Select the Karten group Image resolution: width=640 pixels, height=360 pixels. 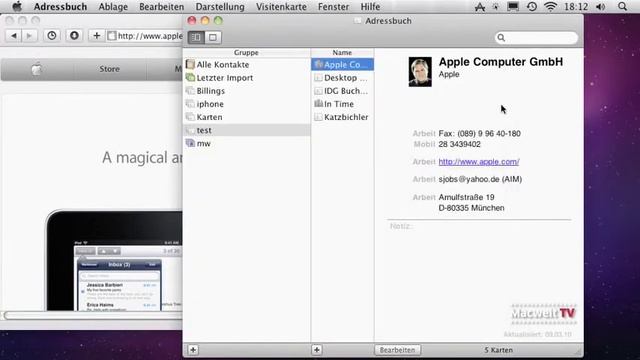(247, 117)
